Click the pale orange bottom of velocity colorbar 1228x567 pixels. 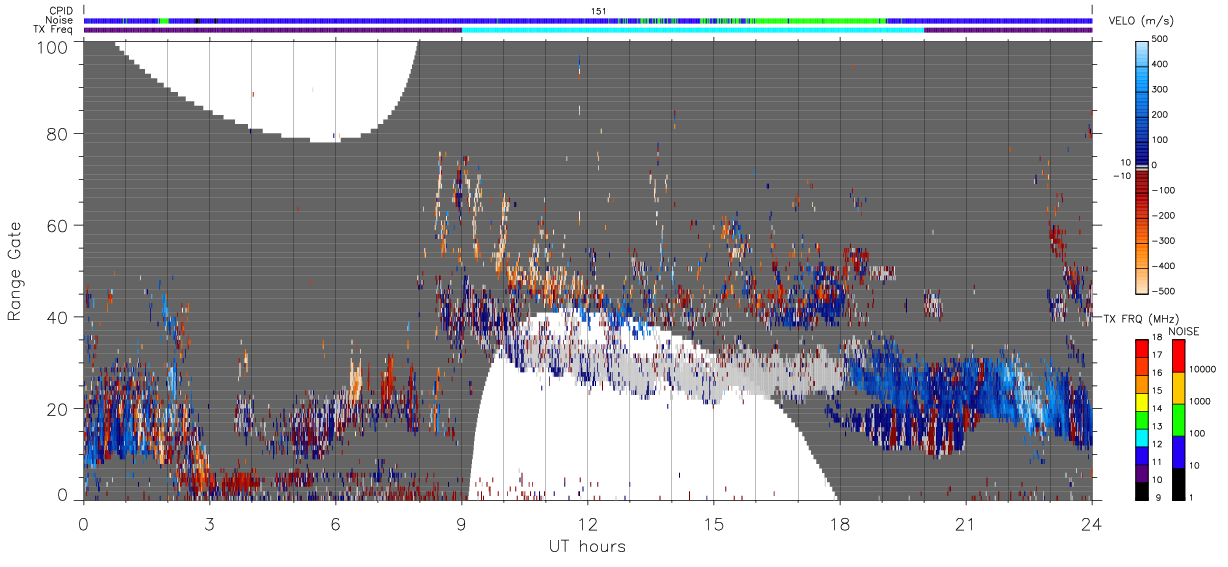1143,283
